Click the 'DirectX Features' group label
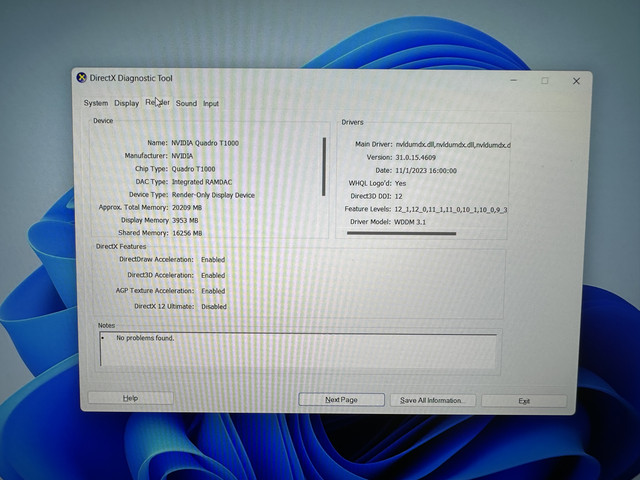The image size is (640, 480). (x=121, y=247)
